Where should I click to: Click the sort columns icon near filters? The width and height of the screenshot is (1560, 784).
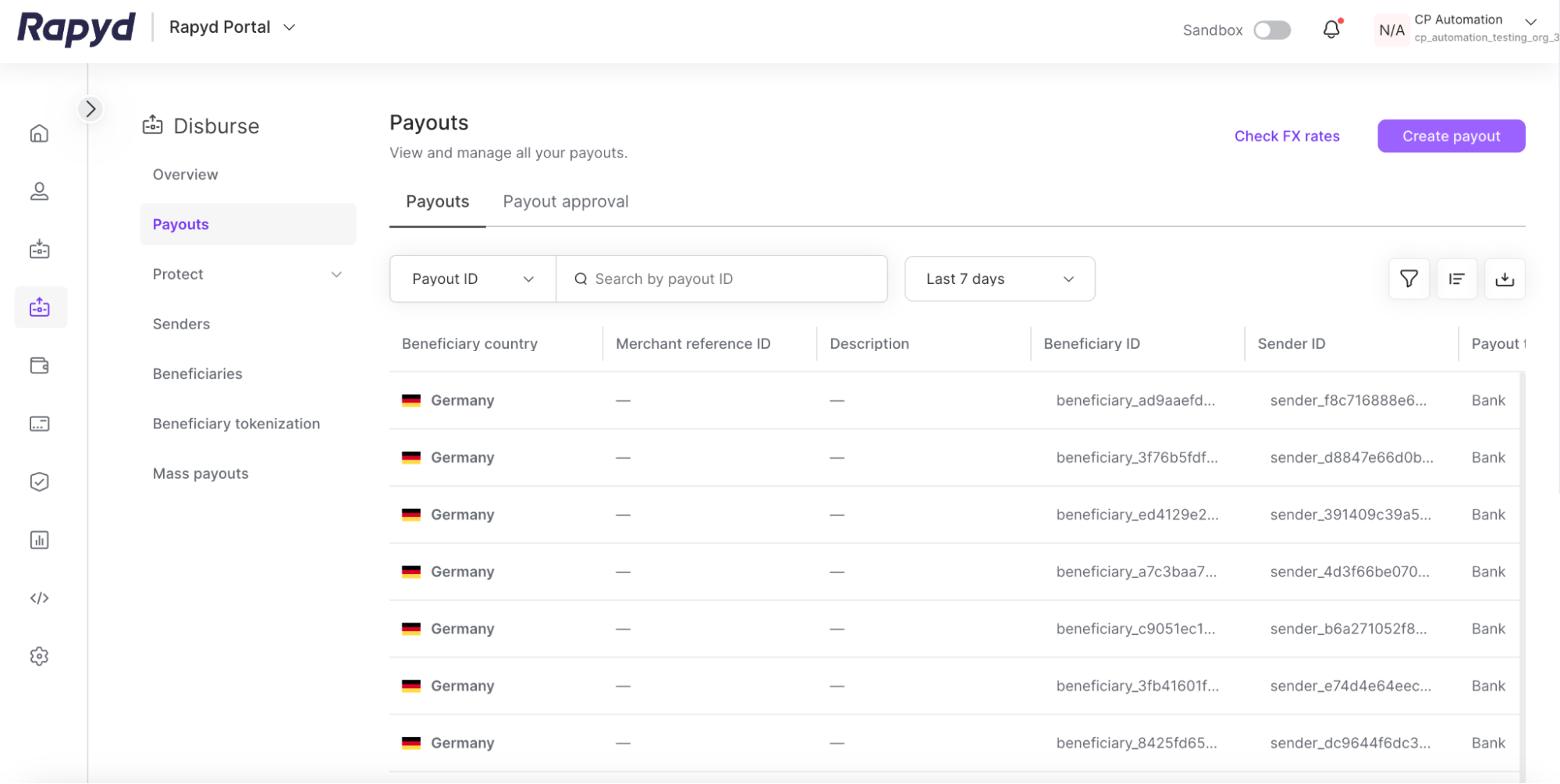pos(1456,278)
